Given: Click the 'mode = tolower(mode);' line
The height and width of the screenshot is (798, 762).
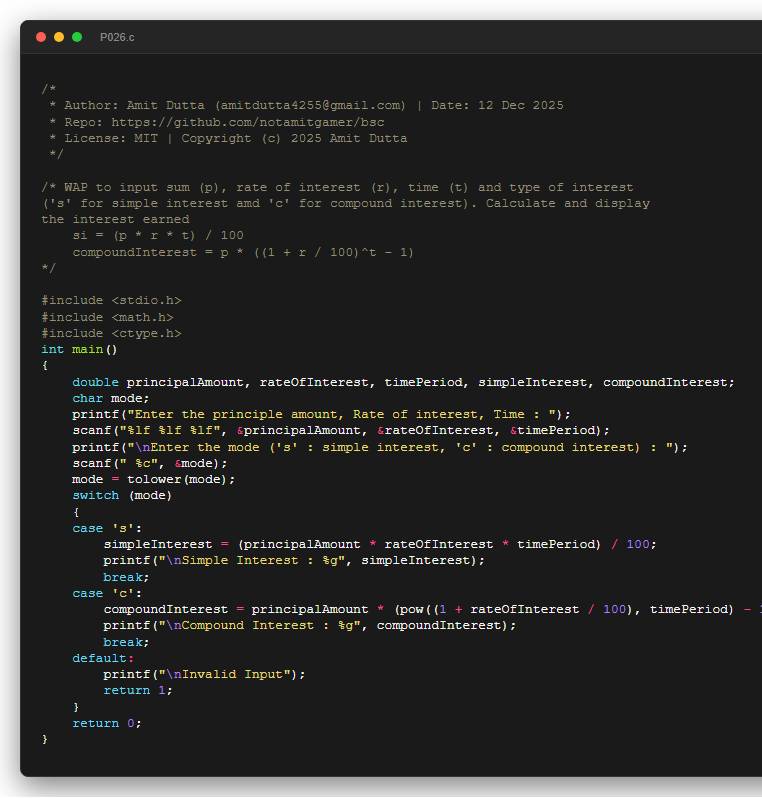Looking at the screenshot, I should 153,479.
